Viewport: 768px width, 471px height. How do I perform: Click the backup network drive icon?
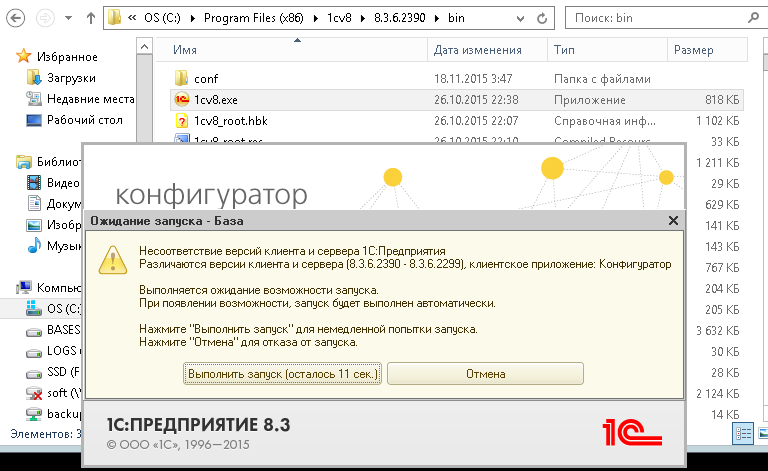pos(33,414)
